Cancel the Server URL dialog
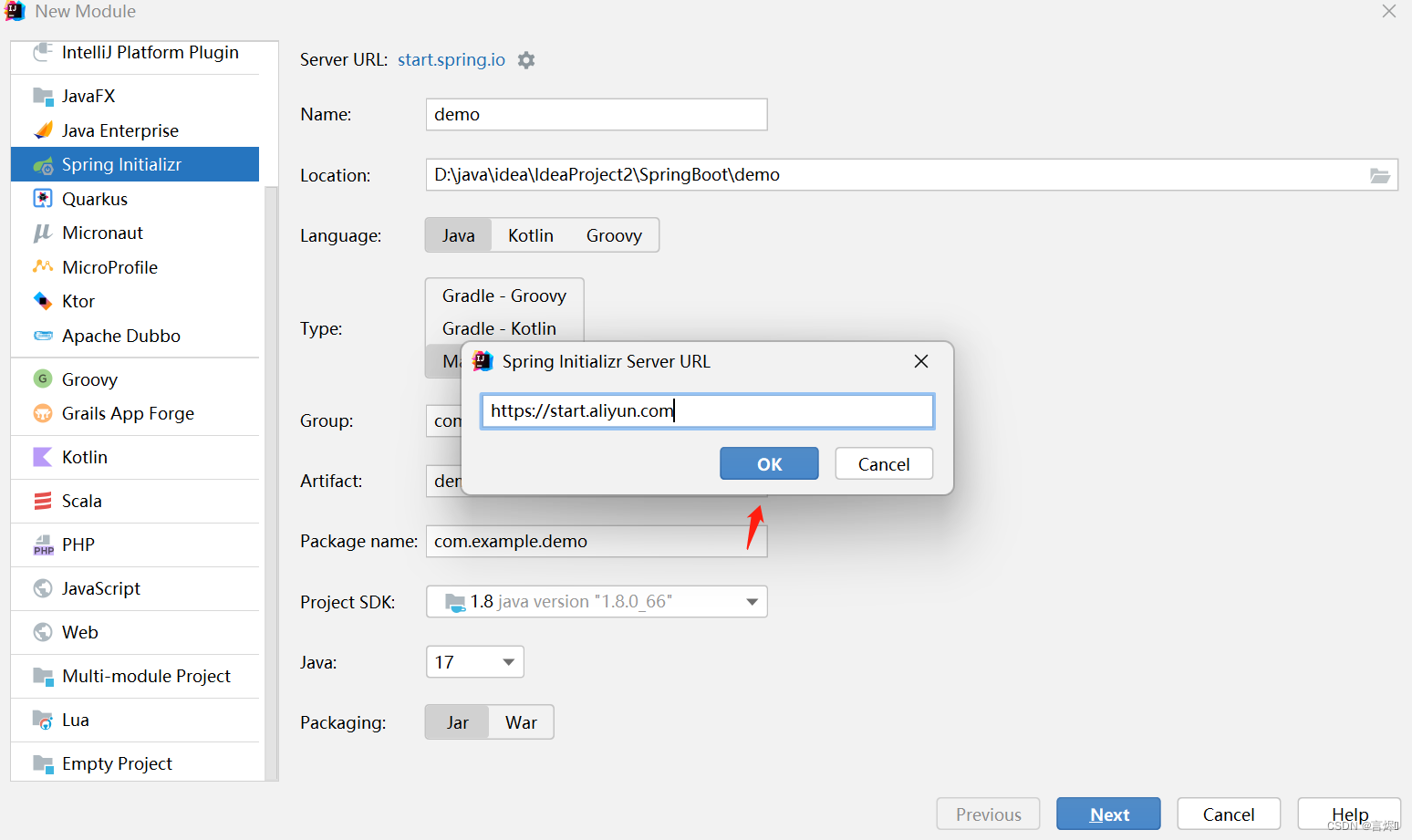The image size is (1412, 840). pyautogui.click(x=884, y=463)
